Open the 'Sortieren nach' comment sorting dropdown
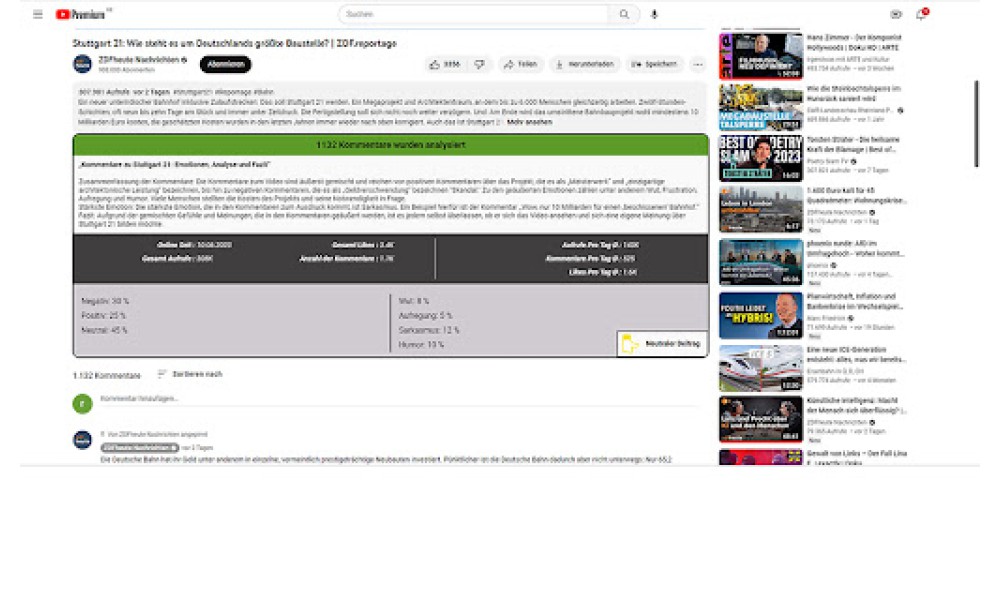Viewport: 1000px width, 600px height. coord(190,374)
